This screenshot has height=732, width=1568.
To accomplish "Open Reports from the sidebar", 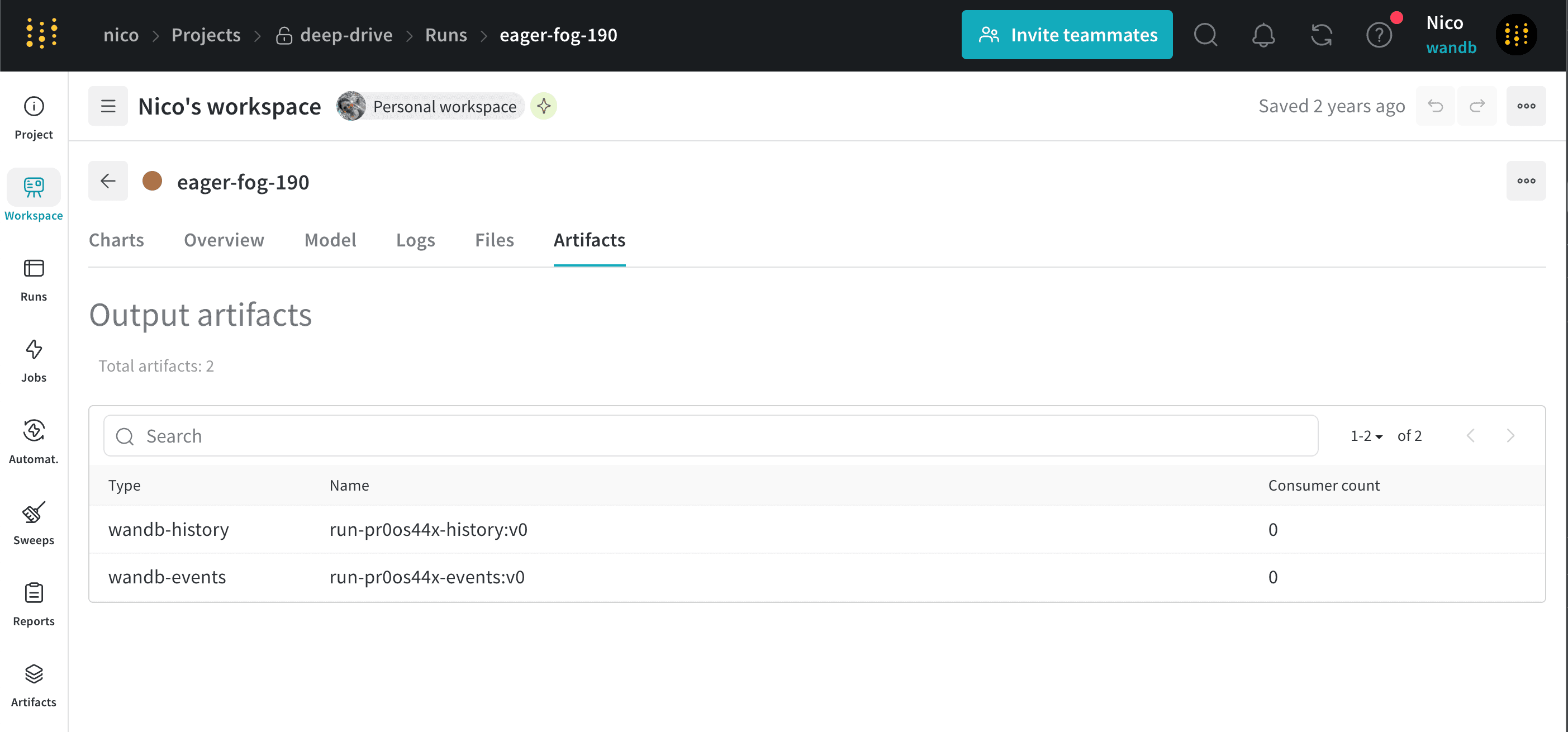I will tap(34, 603).
